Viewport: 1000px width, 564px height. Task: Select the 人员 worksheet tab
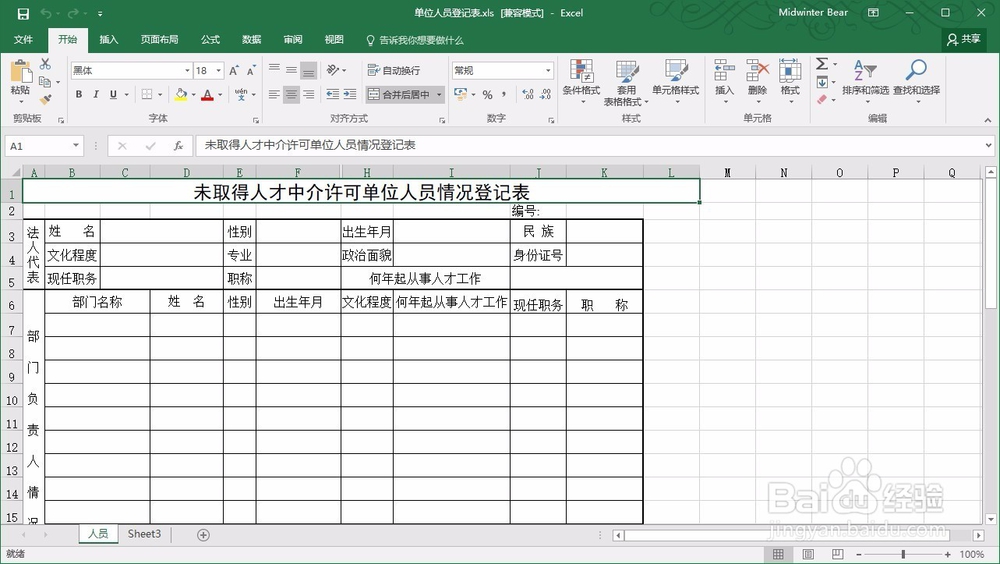point(98,534)
